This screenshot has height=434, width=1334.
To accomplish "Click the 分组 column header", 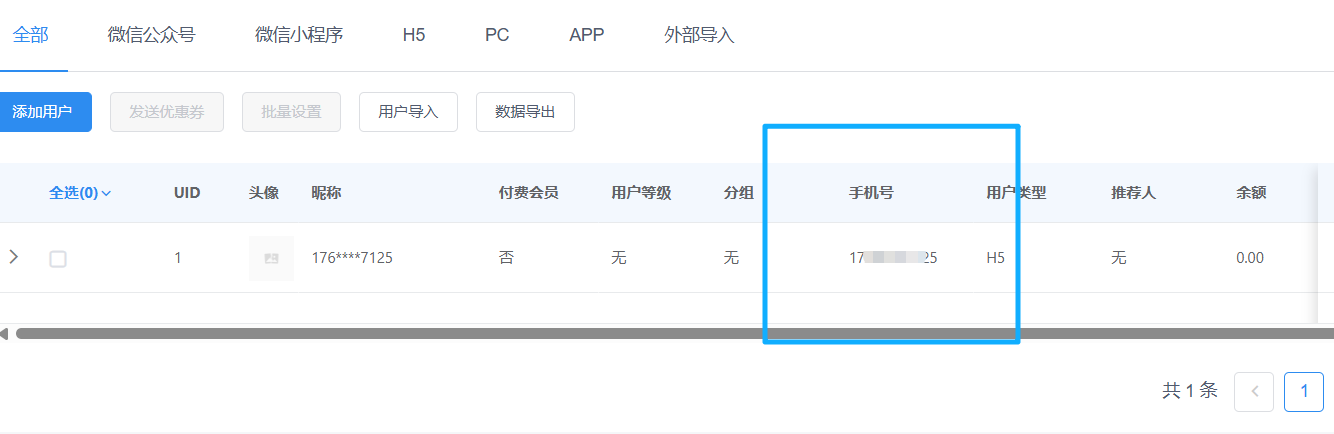I will click(739, 193).
